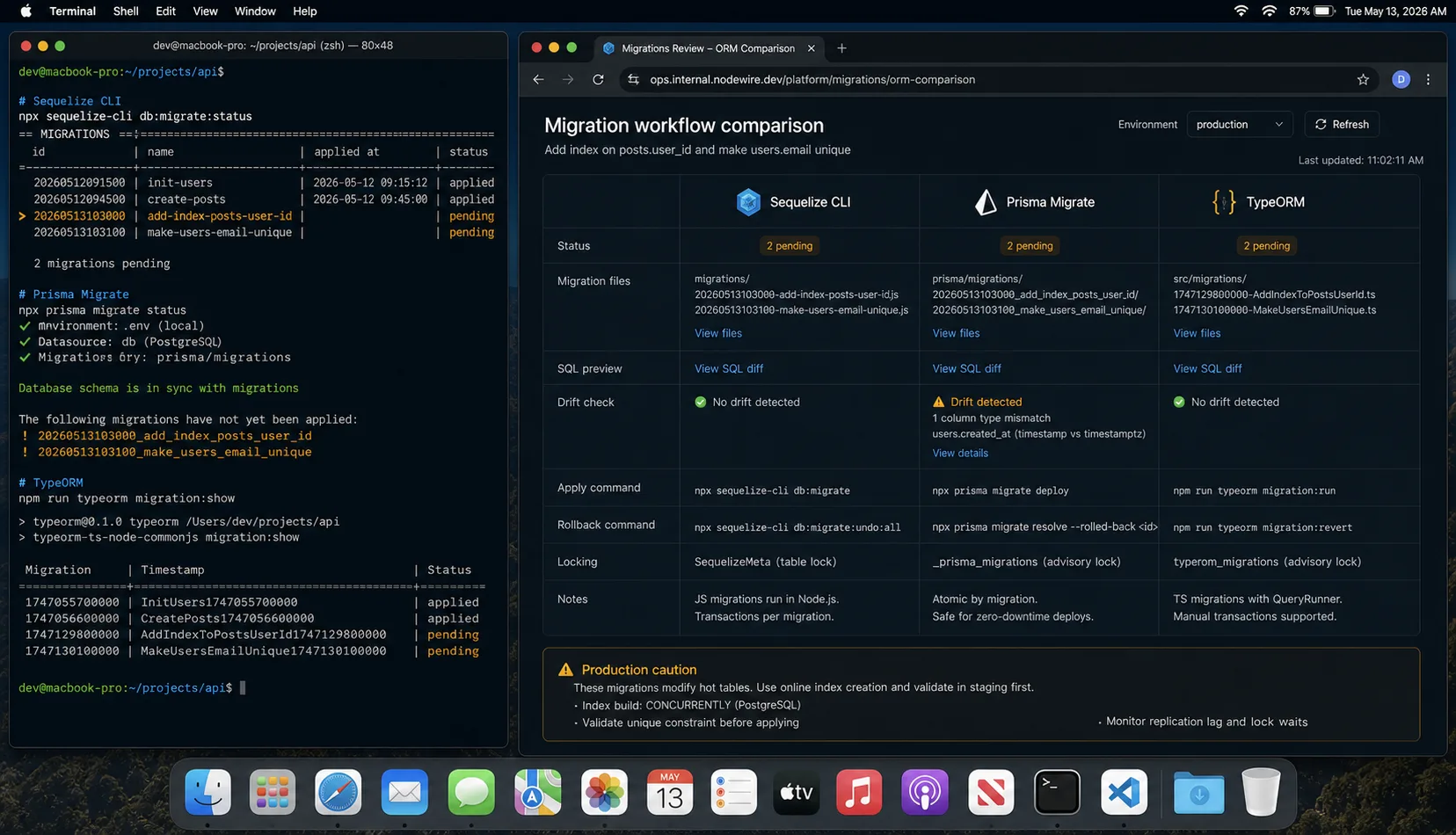Open the Shell menu
Viewport: 1456px width, 835px height.
pos(126,11)
